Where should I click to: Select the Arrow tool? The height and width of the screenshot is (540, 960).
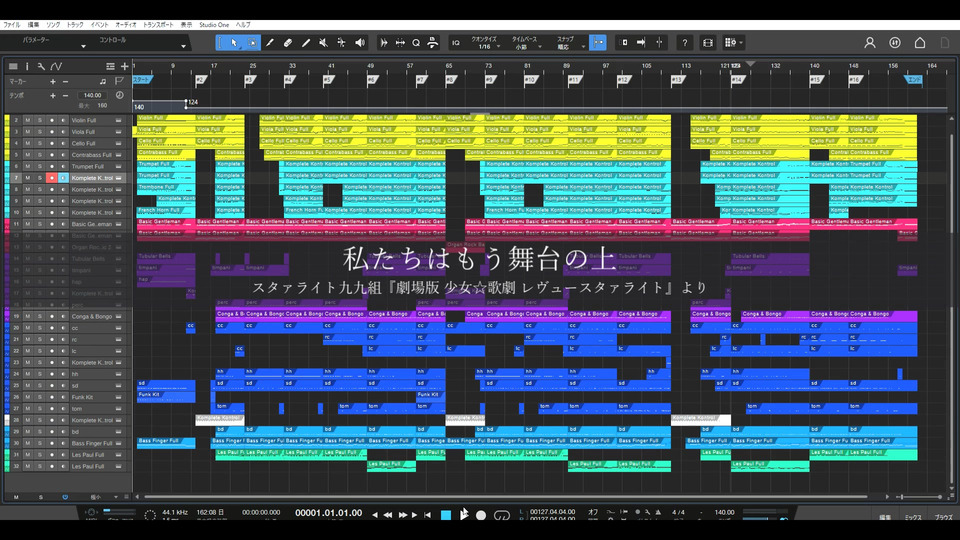pyautogui.click(x=234, y=42)
